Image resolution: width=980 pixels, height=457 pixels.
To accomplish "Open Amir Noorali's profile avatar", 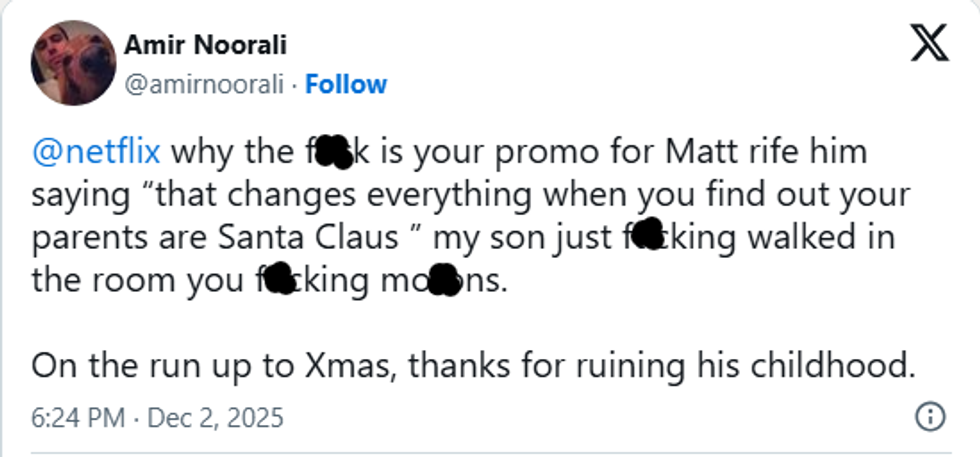I will 73,63.
